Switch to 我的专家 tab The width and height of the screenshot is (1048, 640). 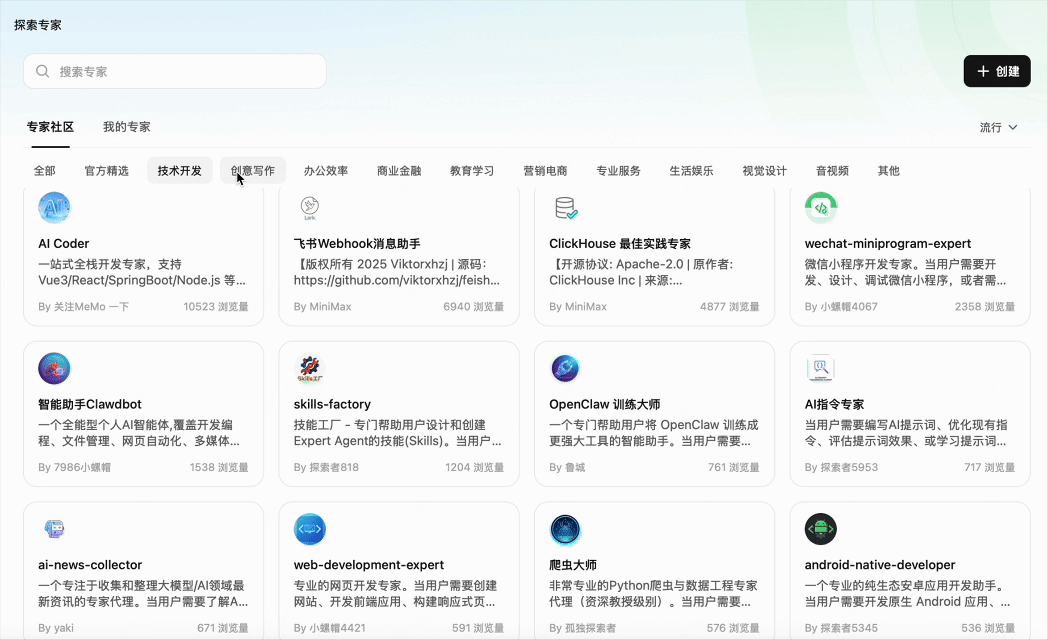(127, 127)
